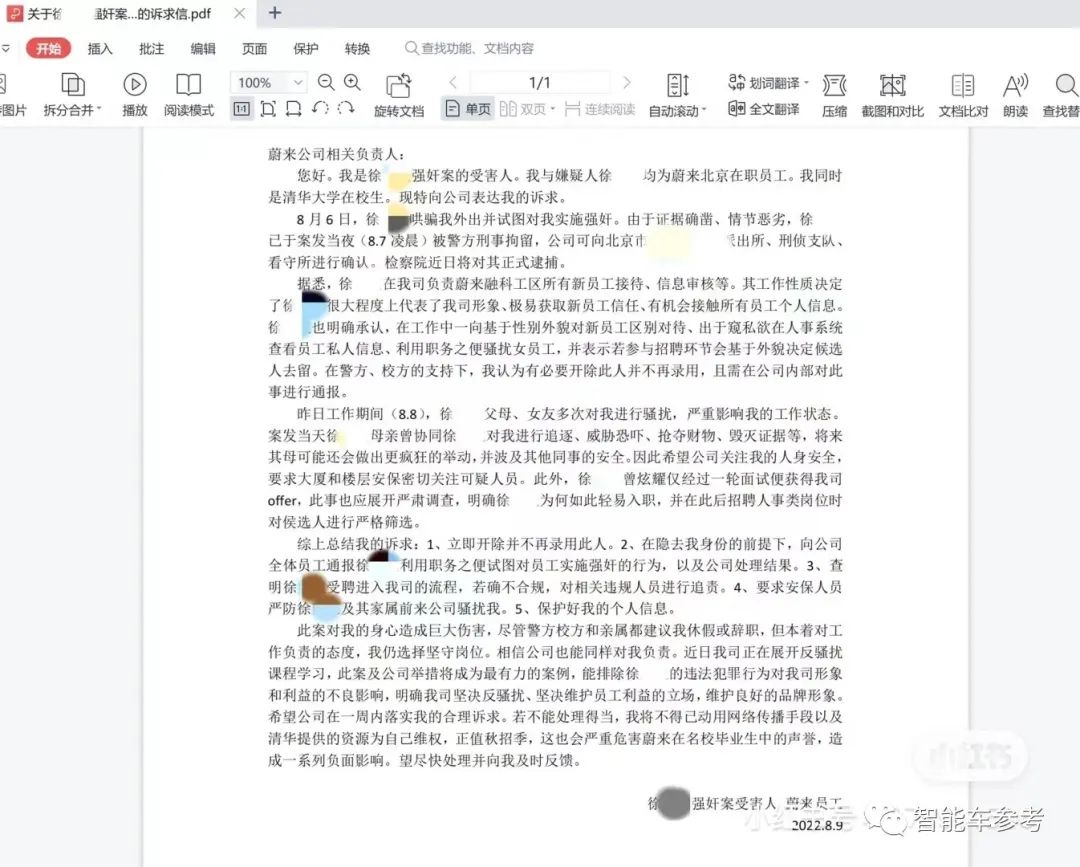
Task: Toggle 1:1 actual size view
Action: (x=241, y=109)
